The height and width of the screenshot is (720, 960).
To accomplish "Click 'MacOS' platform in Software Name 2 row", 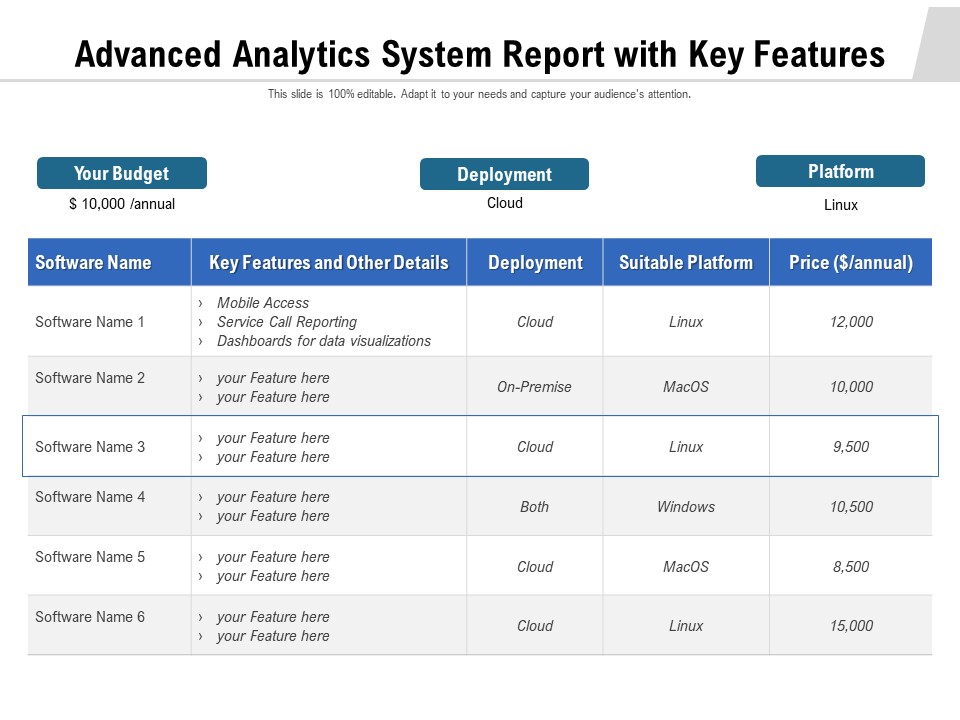I will (686, 387).
